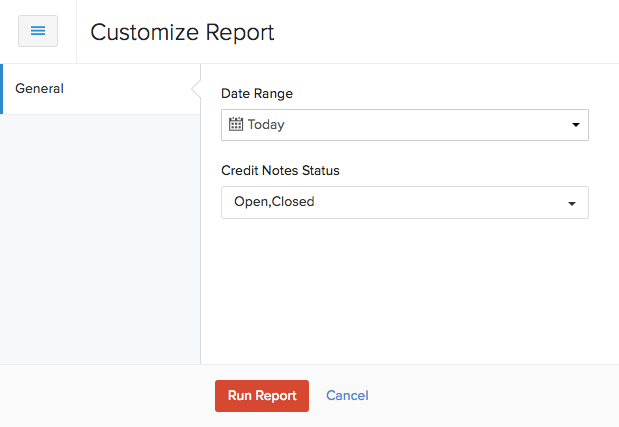This screenshot has width=619, height=427.
Task: Click the Credit Notes Status label
Action: [x=280, y=171]
